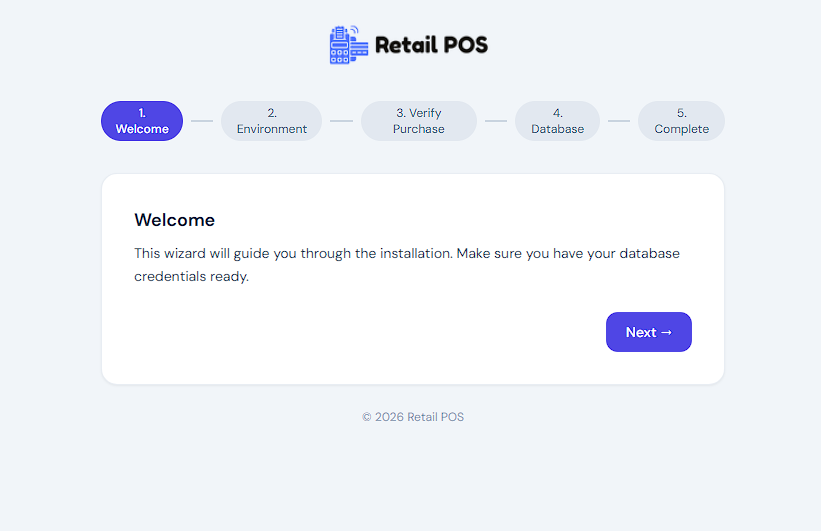Click connector line between Database and Complete
Viewport: 821px width, 531px height.
pyautogui.click(x=619, y=121)
